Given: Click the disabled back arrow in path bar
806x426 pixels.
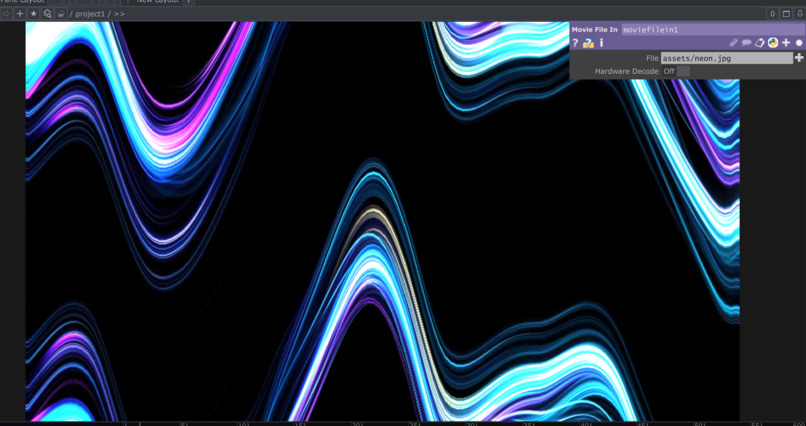Looking at the screenshot, I should click(6, 14).
